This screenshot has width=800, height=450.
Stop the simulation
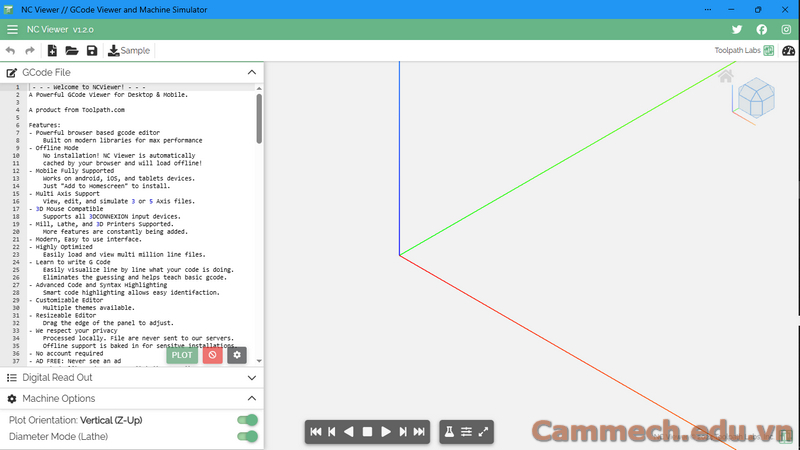pyautogui.click(x=367, y=432)
